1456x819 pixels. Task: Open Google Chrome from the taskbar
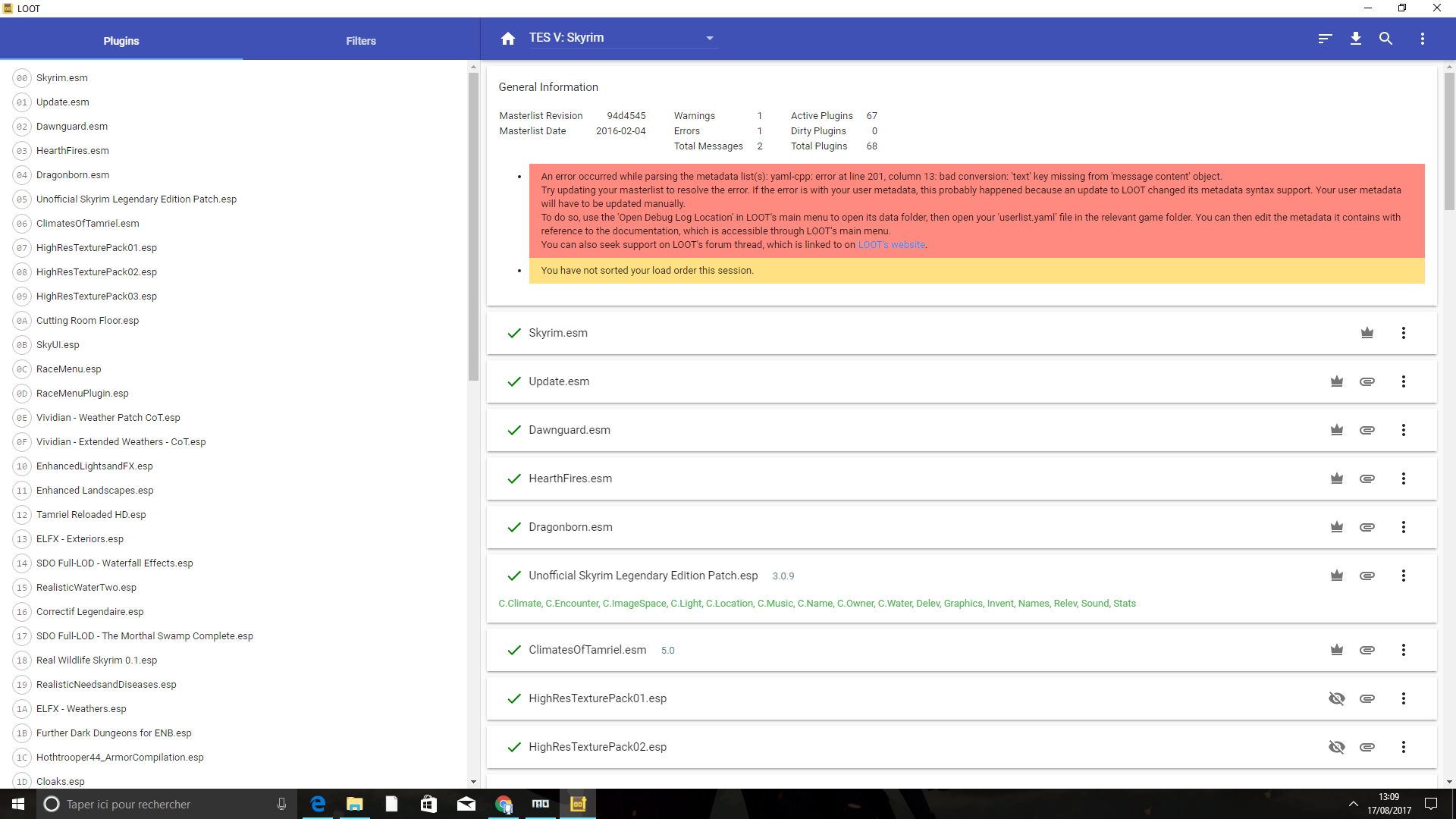point(504,804)
